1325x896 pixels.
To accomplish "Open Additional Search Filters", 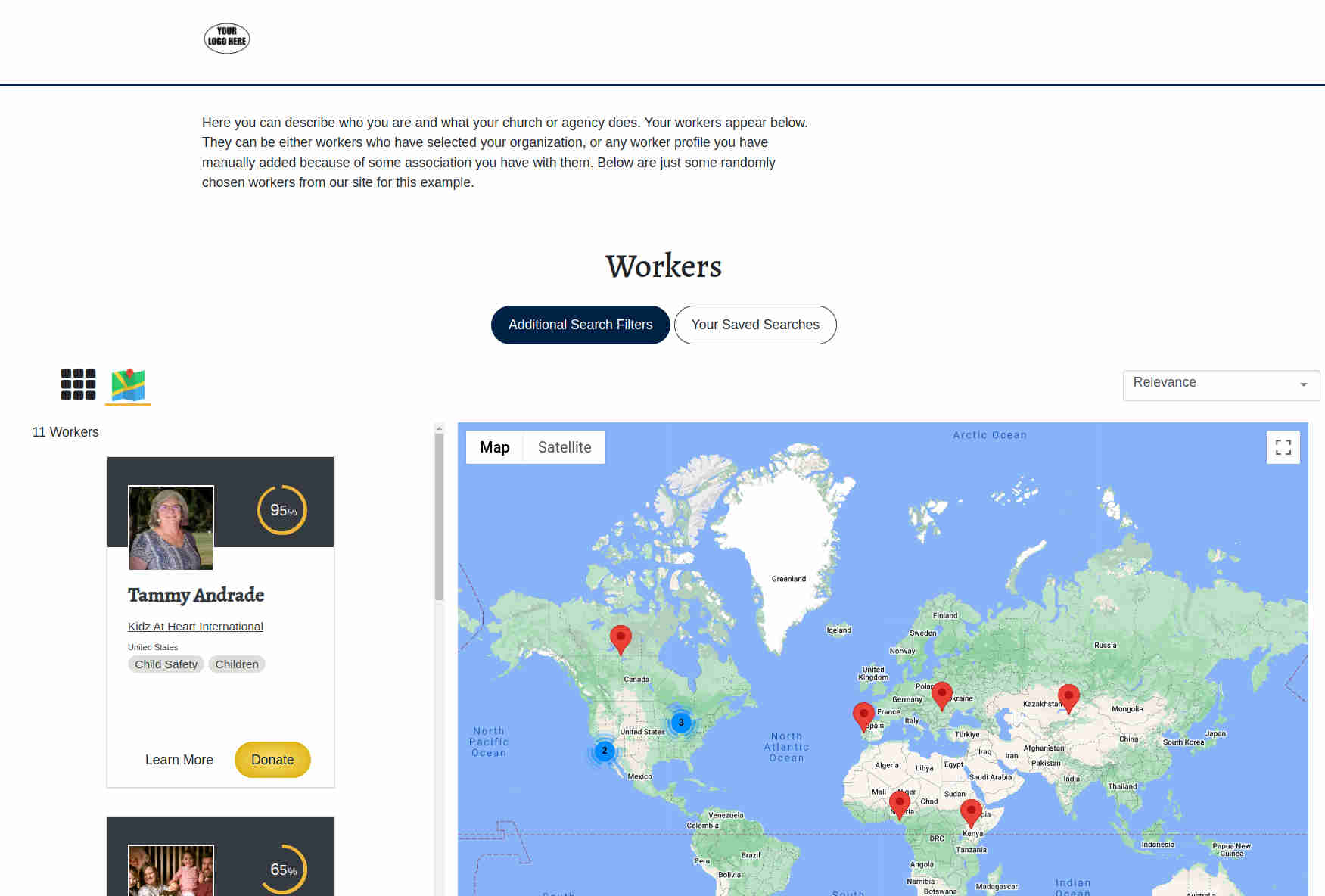I will (580, 325).
